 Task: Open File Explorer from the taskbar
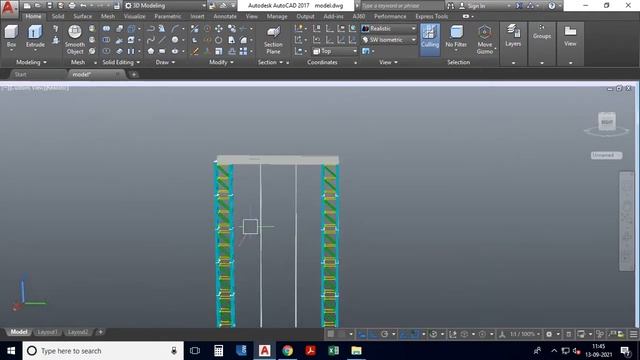click(x=356, y=351)
